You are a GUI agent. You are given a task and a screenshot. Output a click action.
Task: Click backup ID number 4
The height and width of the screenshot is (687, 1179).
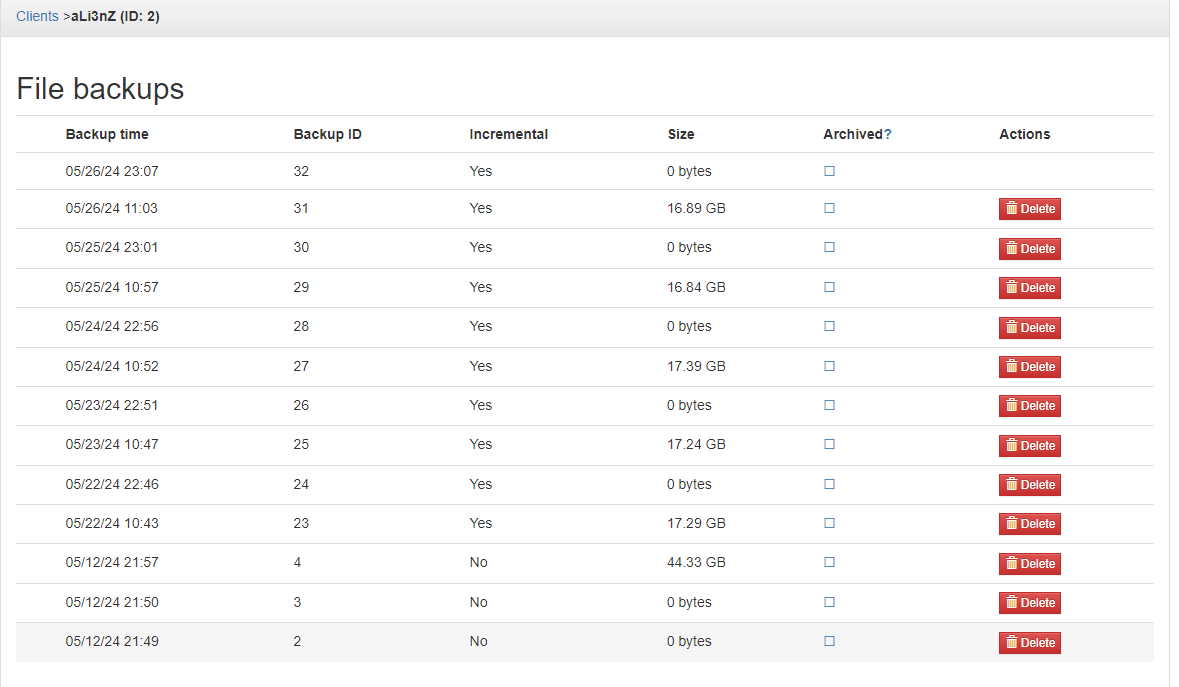(297, 562)
